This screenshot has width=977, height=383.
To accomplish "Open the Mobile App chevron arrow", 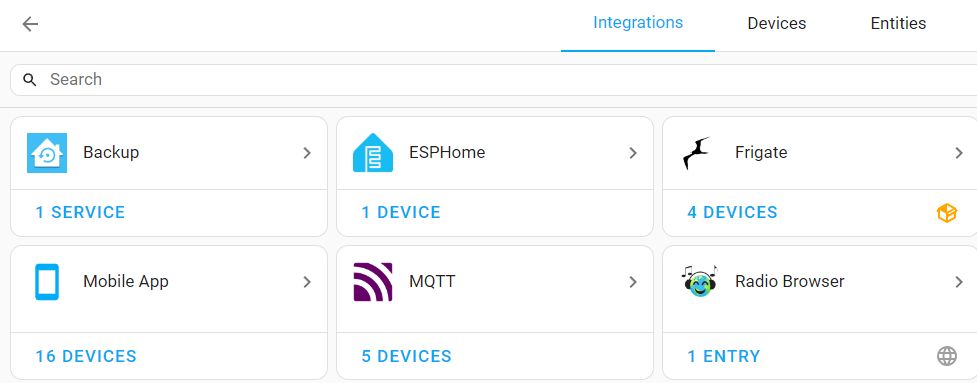I will coord(307,282).
